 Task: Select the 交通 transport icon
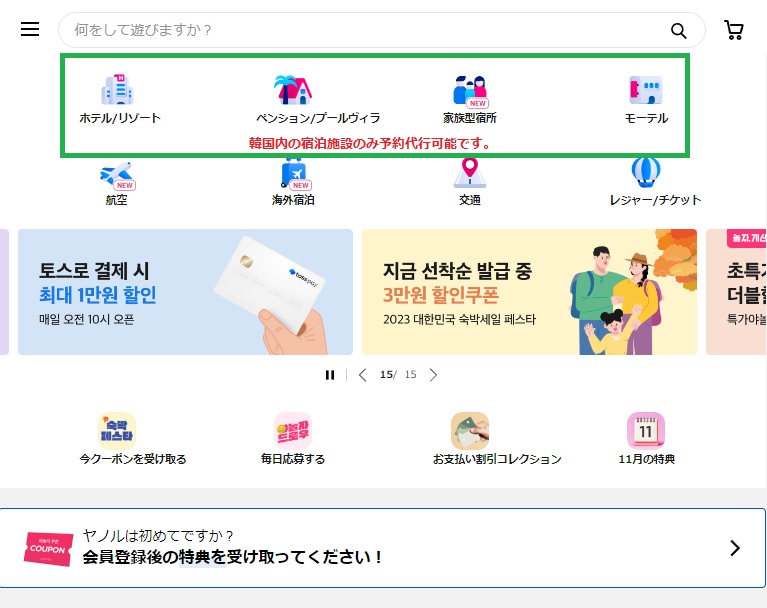(x=470, y=173)
